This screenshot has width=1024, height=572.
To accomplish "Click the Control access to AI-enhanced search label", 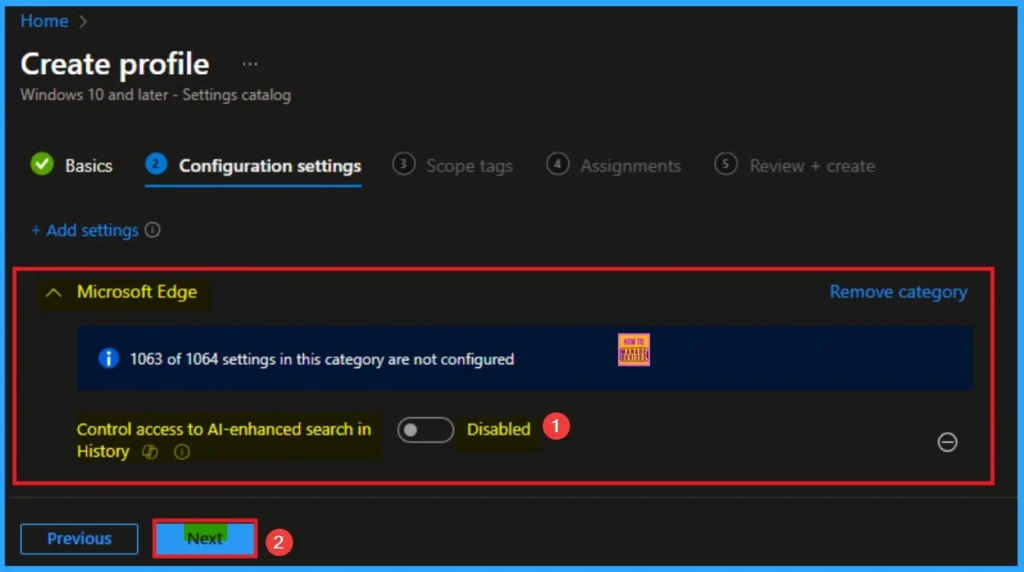I will [224, 440].
